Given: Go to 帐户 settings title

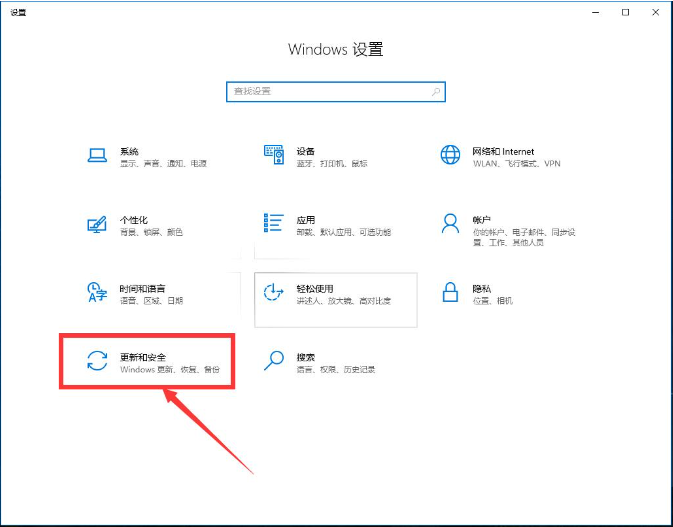Looking at the screenshot, I should pyautogui.click(x=482, y=219).
